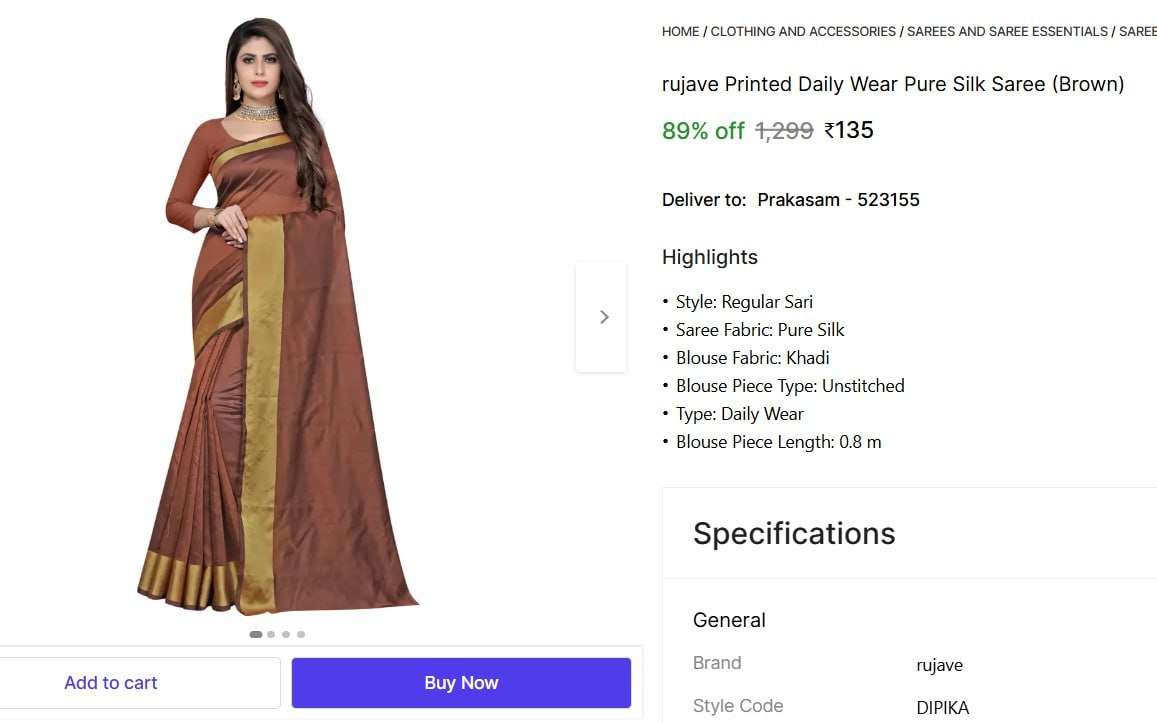Change delivery location Prakasam - 523155

tap(838, 200)
